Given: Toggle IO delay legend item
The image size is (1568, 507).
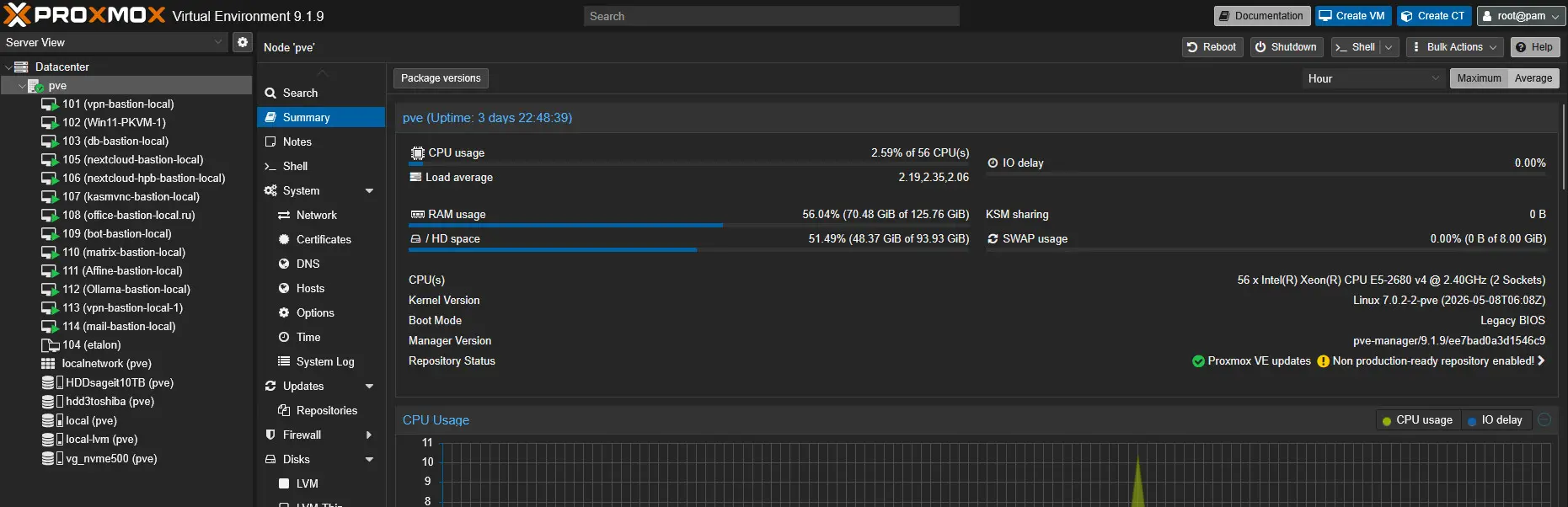Looking at the screenshot, I should point(1495,420).
